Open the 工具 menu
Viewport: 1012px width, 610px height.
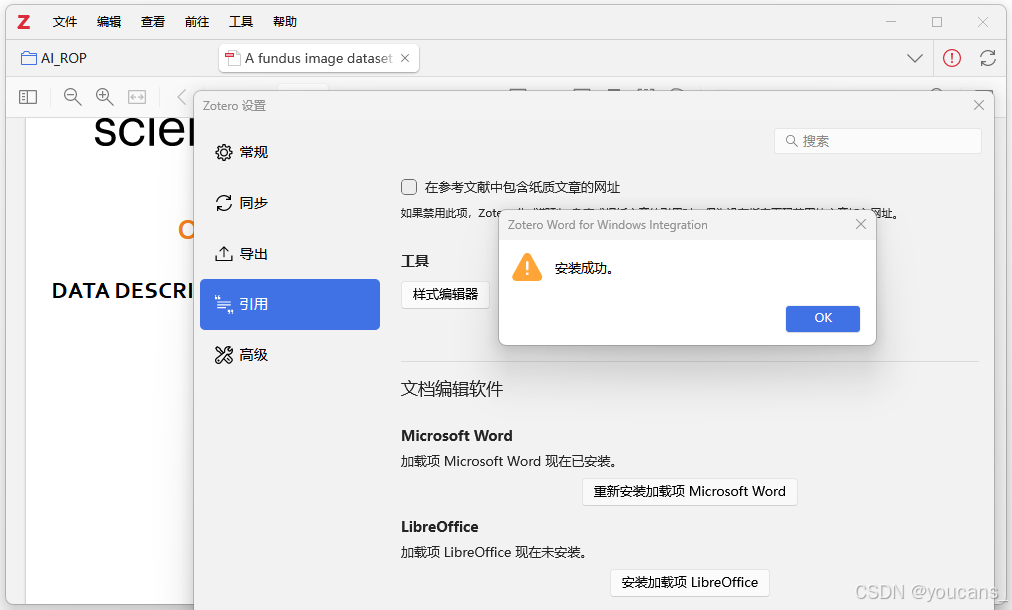[241, 22]
